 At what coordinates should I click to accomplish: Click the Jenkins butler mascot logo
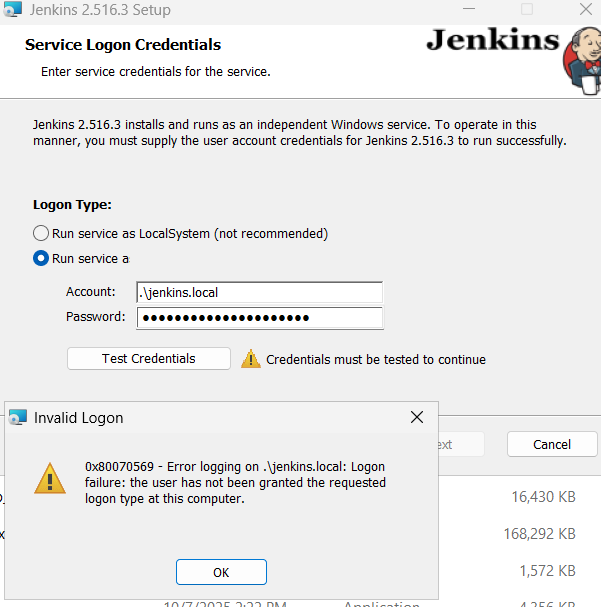click(x=582, y=58)
